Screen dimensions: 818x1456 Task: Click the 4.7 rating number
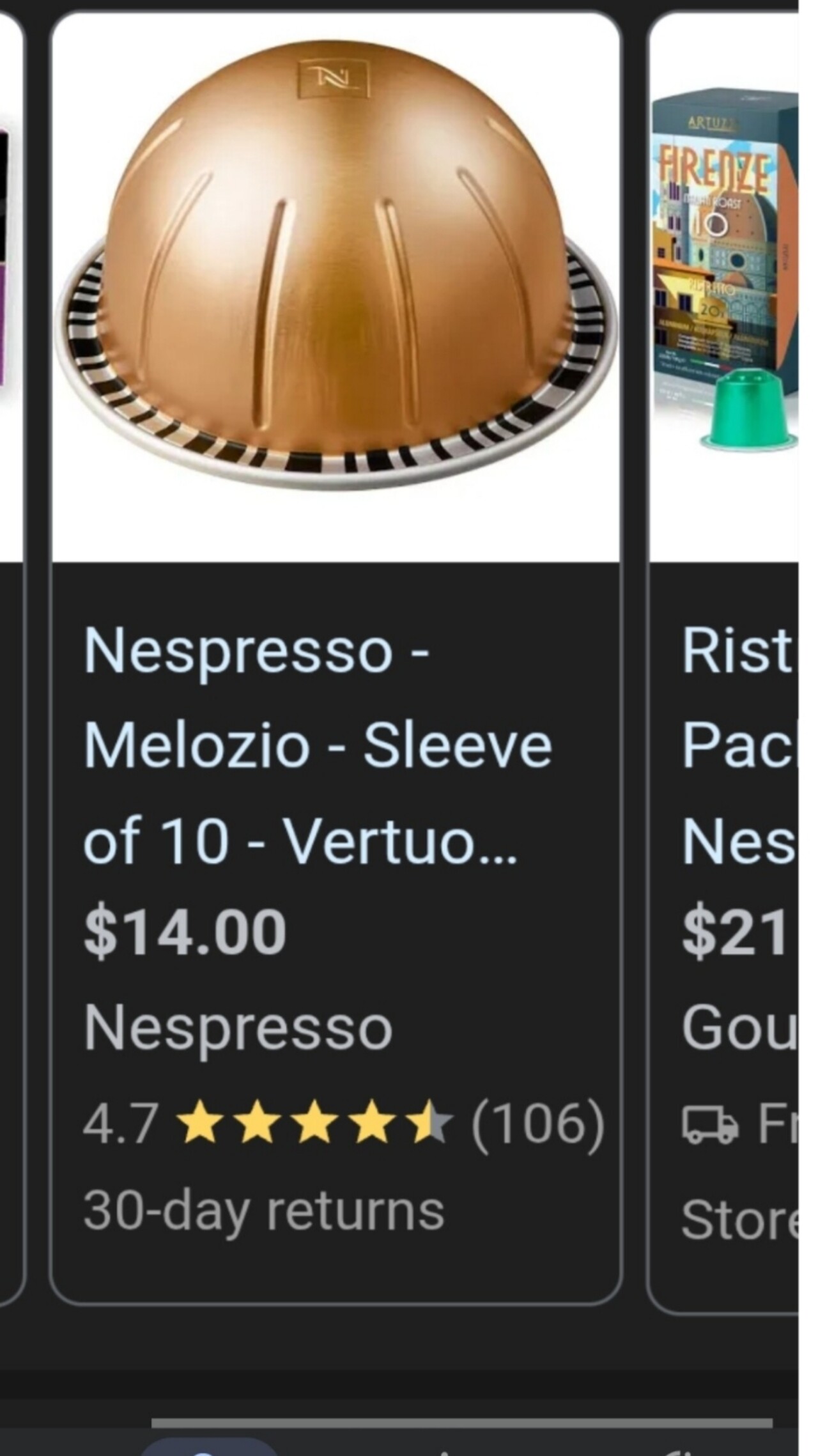tap(120, 1123)
